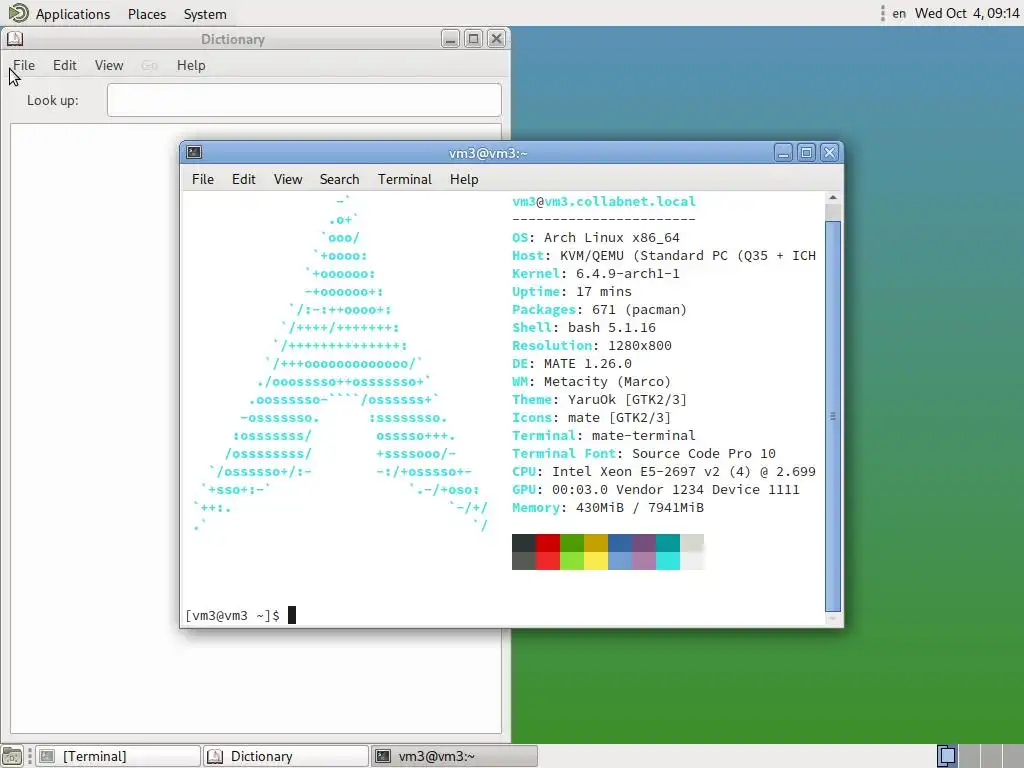Switch to [Terminal] taskbar button
The image size is (1024, 768).
pos(118,756)
